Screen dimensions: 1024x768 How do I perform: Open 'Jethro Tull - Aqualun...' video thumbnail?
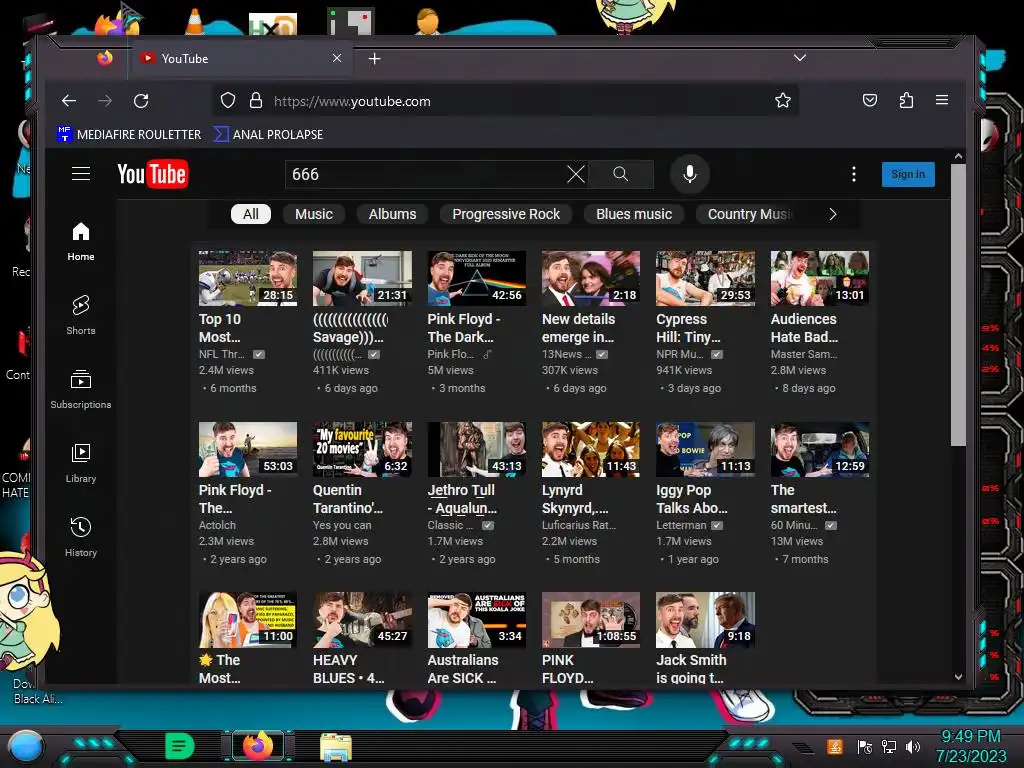point(477,449)
